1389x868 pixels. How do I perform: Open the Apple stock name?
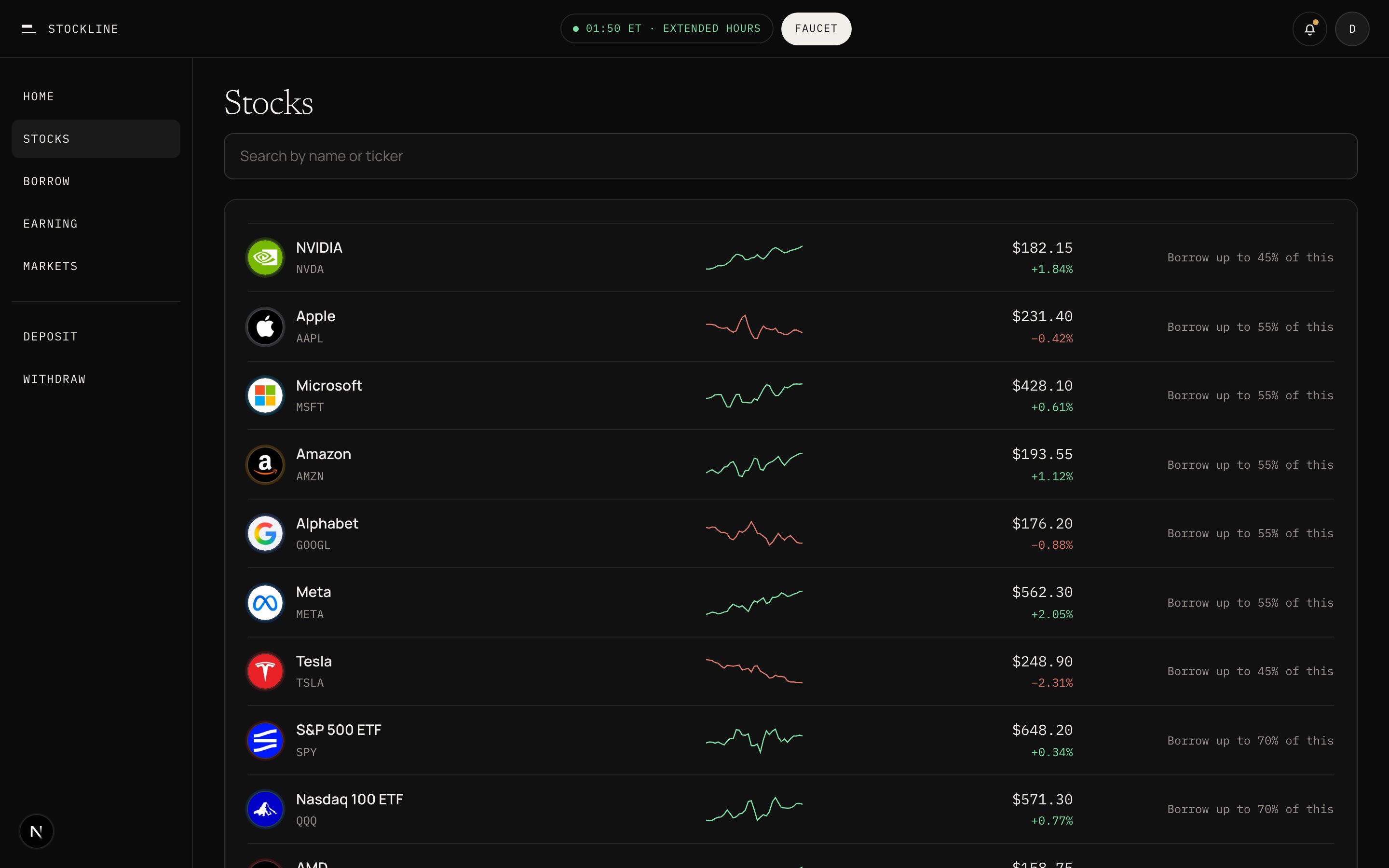coord(316,316)
